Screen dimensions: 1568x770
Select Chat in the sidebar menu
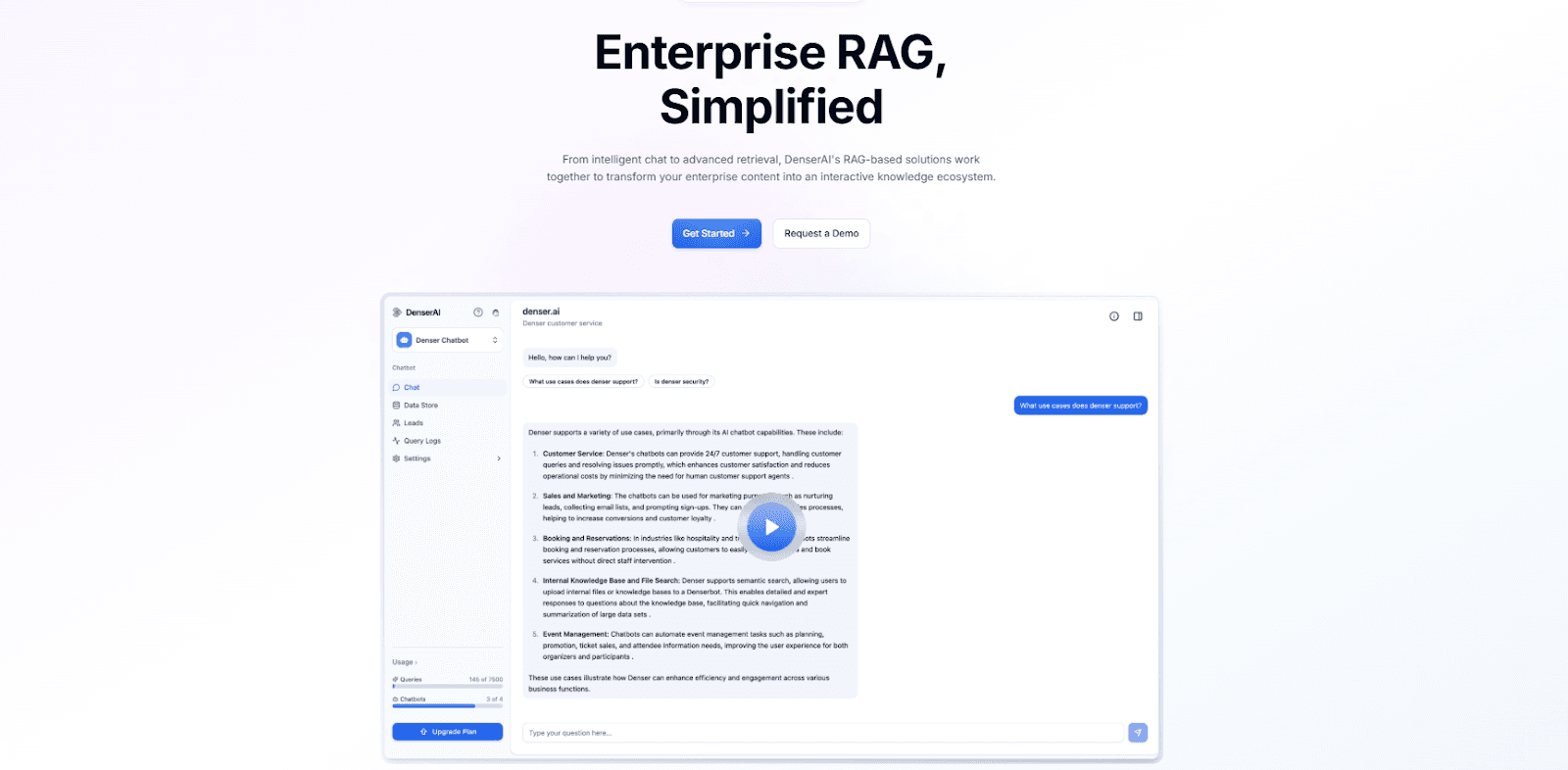tap(449, 387)
